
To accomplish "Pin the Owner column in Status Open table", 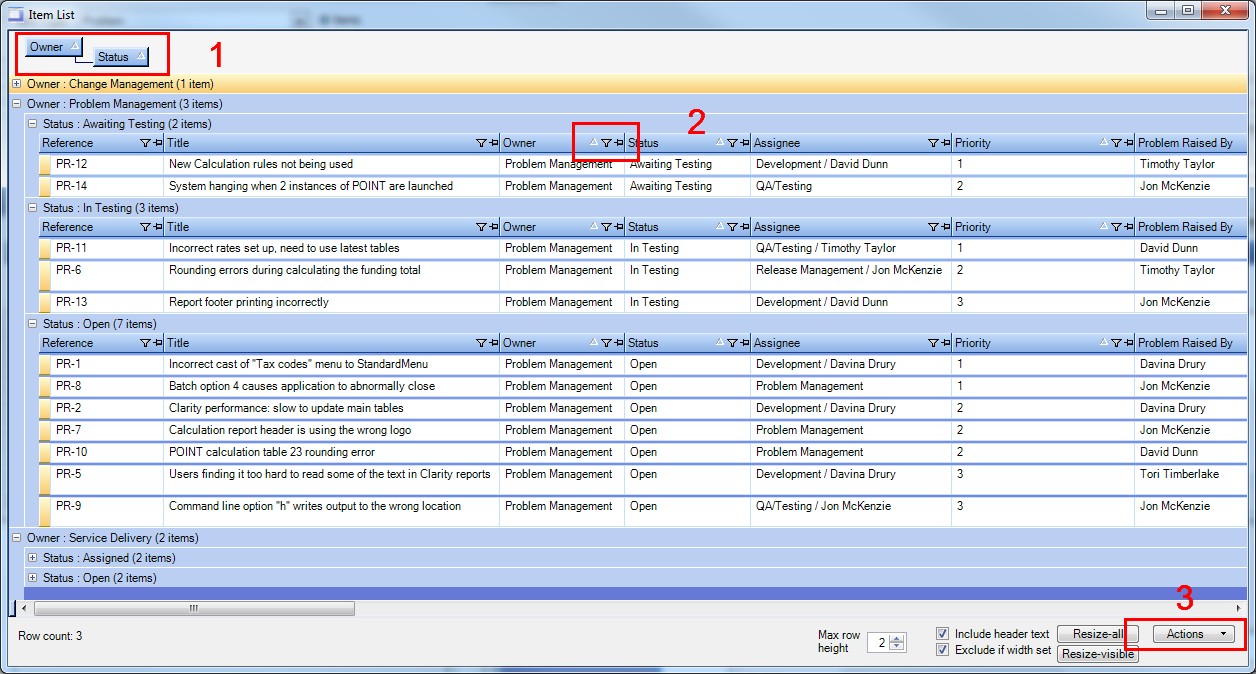I will pyautogui.click(x=618, y=344).
